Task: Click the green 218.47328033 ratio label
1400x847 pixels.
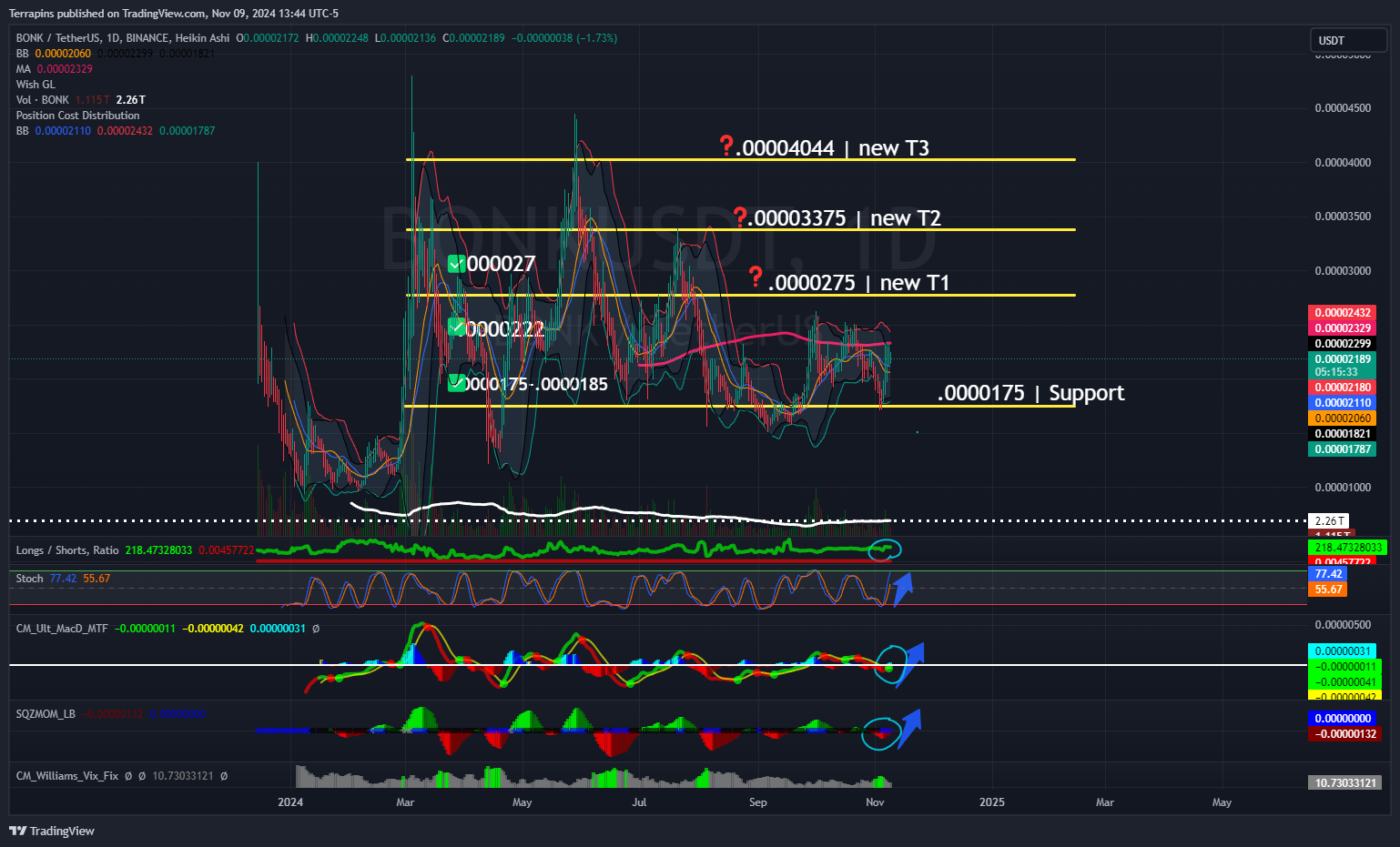Action: tap(1347, 548)
